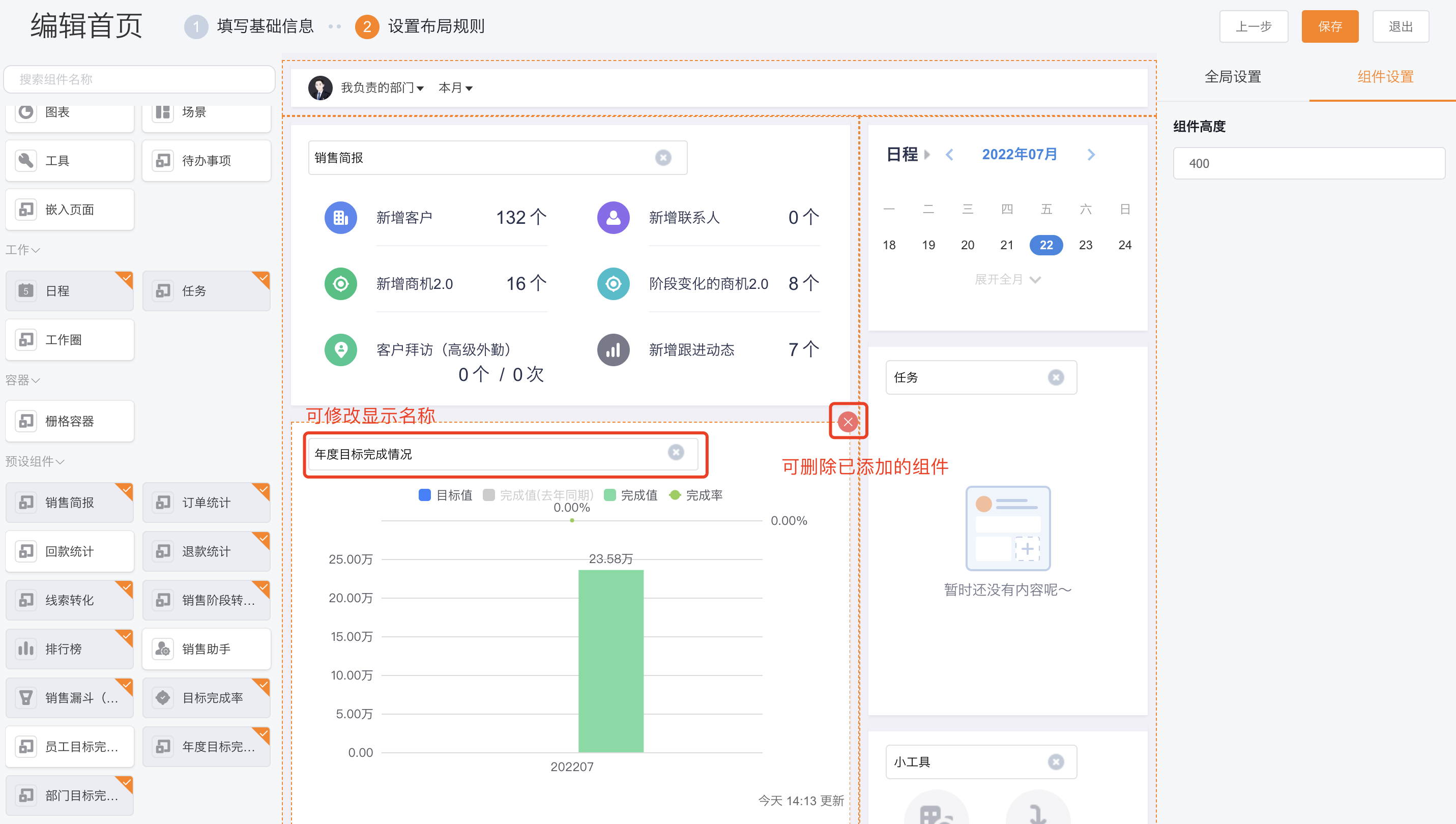This screenshot has width=1456, height=824.
Task: Click the 员工目标完成 component tile
Action: pos(70,747)
